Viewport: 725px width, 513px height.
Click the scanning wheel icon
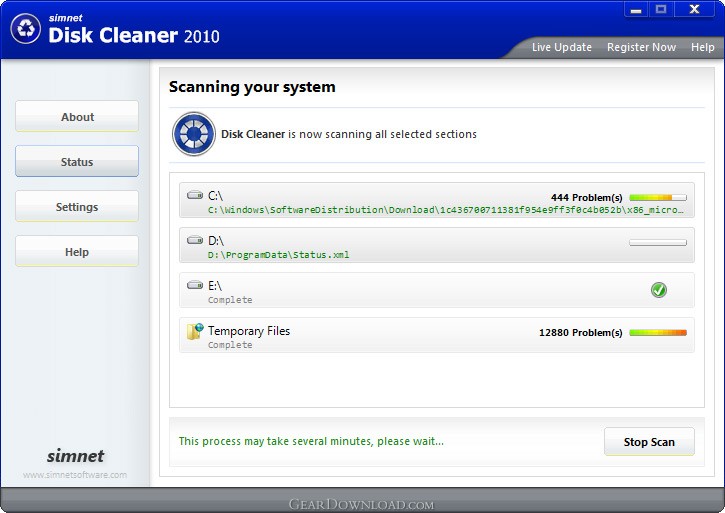click(194, 134)
